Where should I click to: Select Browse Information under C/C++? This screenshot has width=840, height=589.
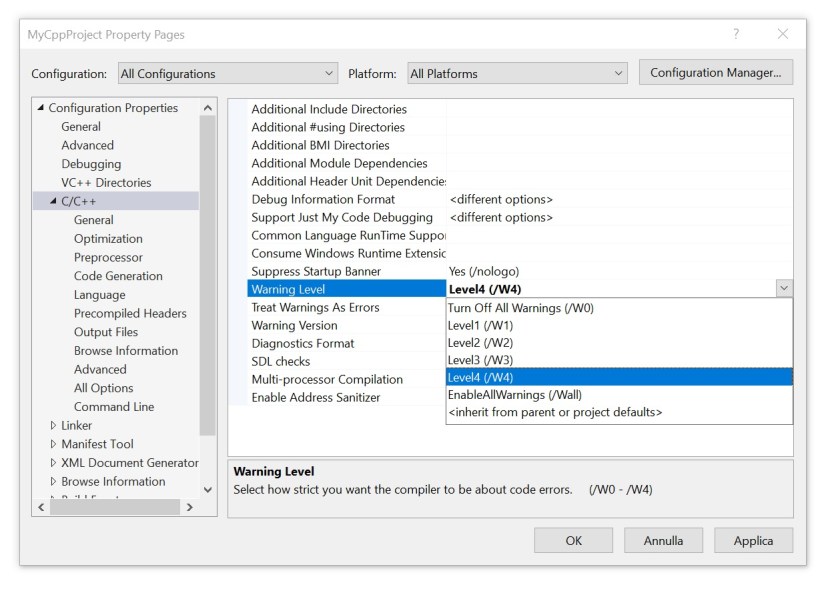126,351
